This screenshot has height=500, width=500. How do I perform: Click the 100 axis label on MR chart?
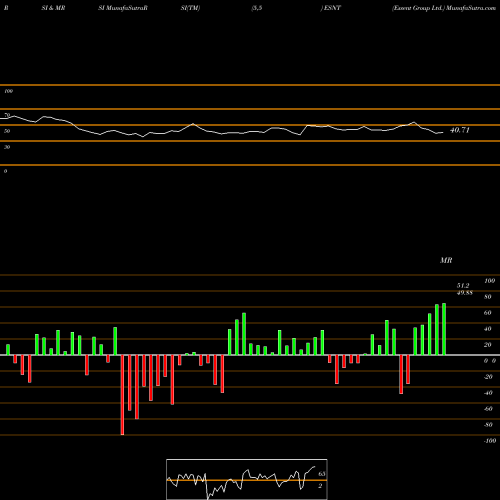[490, 281]
